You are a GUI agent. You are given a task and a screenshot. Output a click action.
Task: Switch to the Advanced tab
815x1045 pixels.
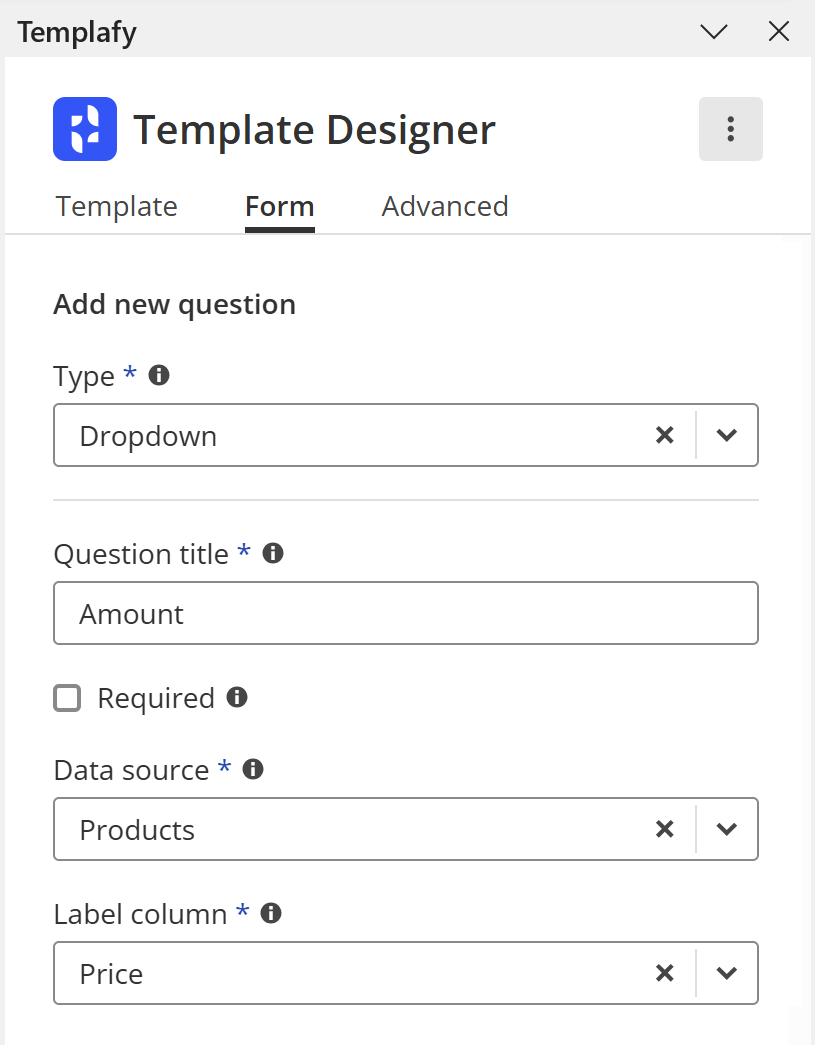(x=445, y=206)
